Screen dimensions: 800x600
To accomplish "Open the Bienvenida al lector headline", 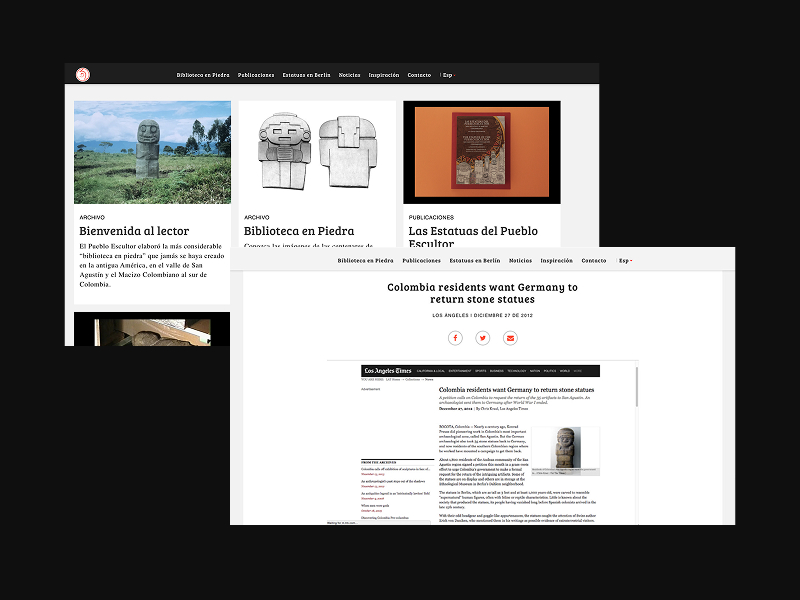I will [134, 231].
